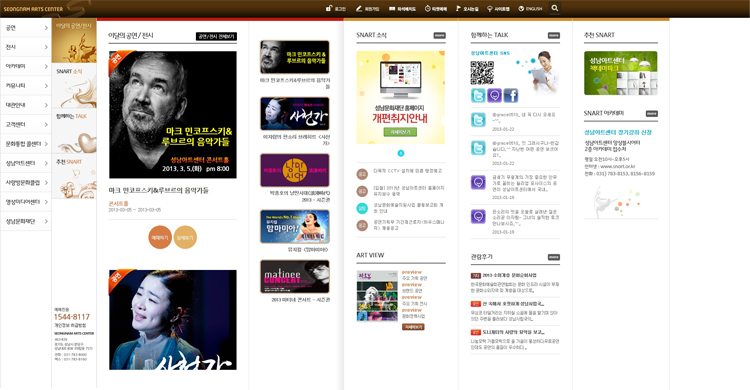The width and height of the screenshot is (750, 390).
Task: Click the search magnifier icon in the header
Action: tap(554, 8)
